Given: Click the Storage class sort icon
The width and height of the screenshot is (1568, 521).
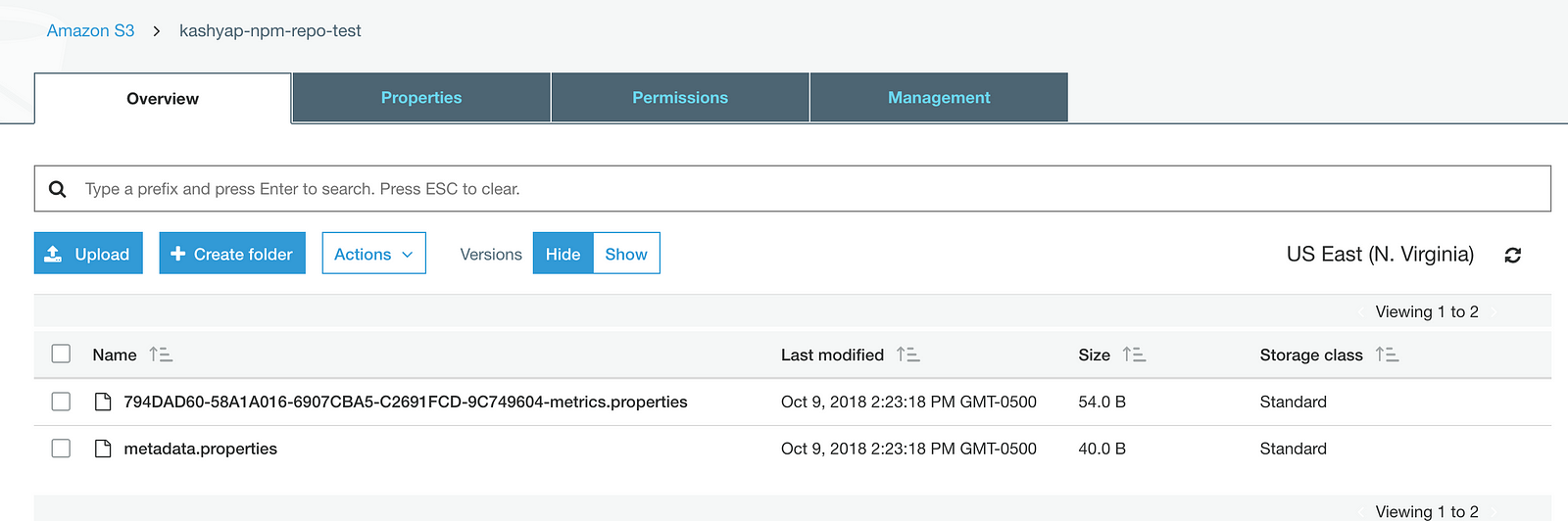Looking at the screenshot, I should [1387, 355].
